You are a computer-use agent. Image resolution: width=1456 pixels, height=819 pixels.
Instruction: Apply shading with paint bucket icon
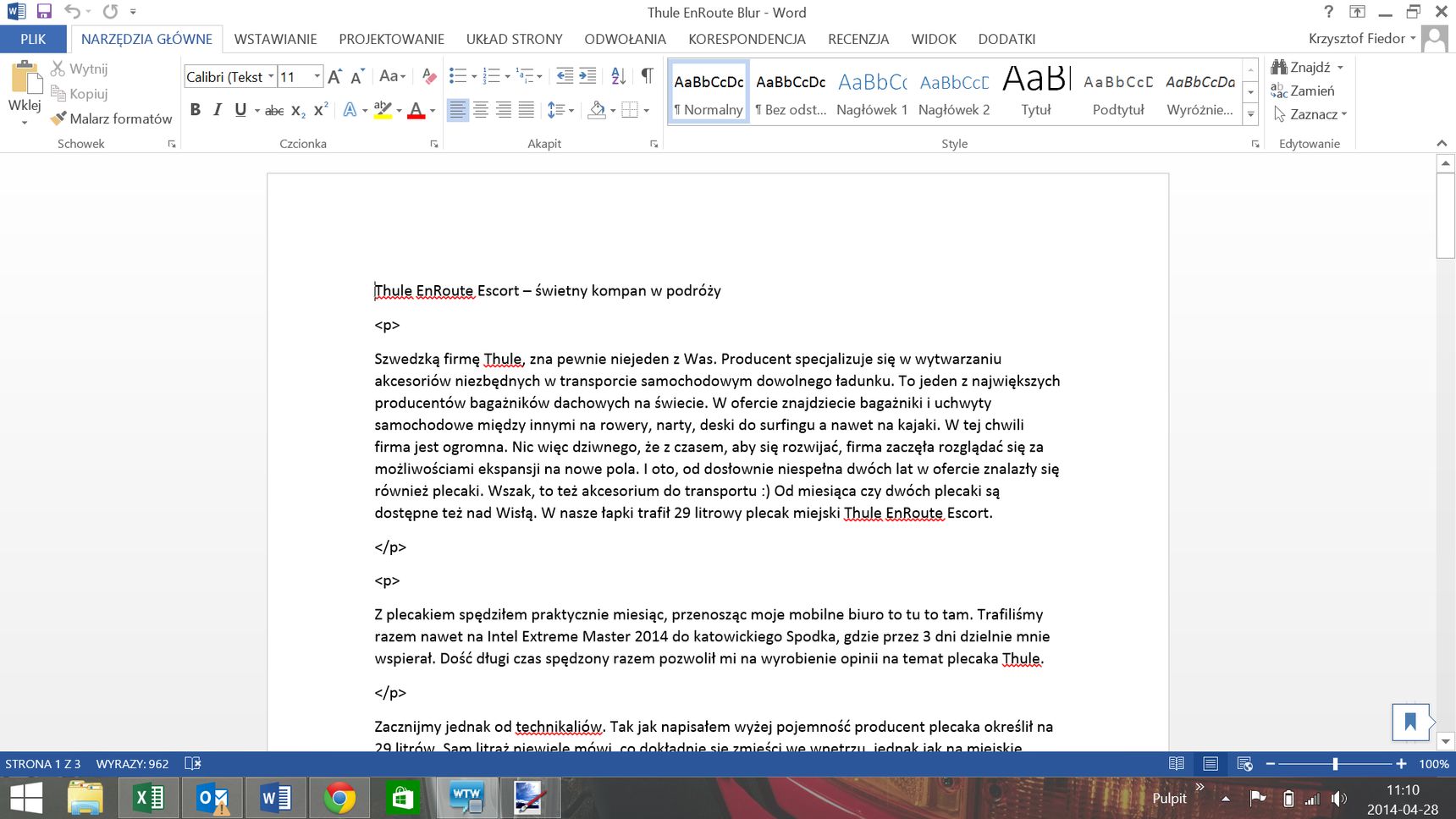pyautogui.click(x=597, y=110)
